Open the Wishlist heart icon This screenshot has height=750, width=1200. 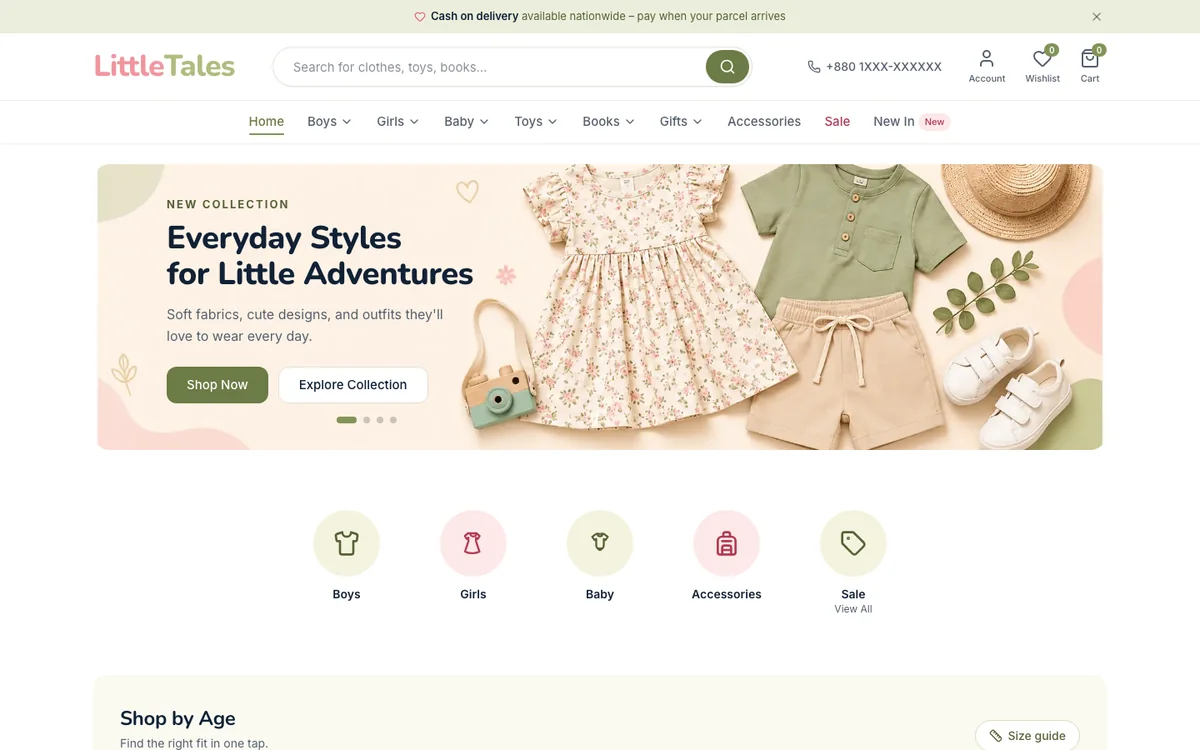point(1042,66)
